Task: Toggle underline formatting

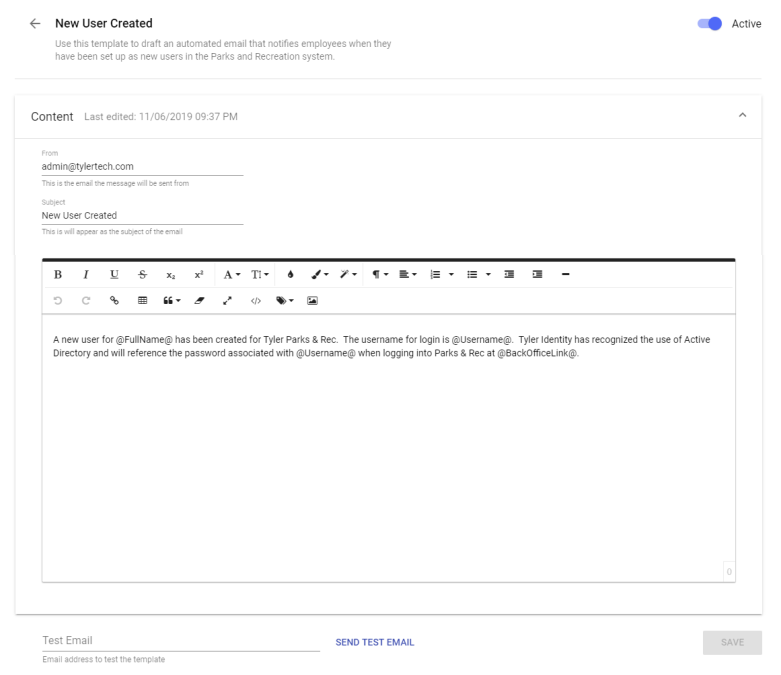Action: pyautogui.click(x=114, y=274)
